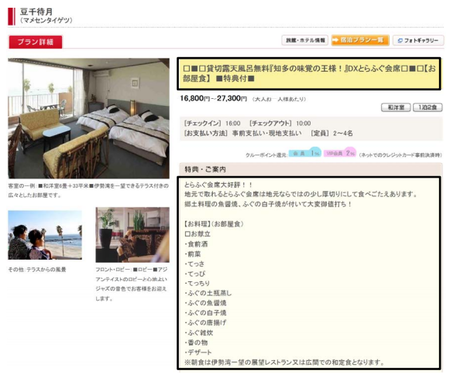Open the プラン詳細 red tab
Image resolution: width=450 pixels, height=374 pixels.
pyautogui.click(x=35, y=42)
